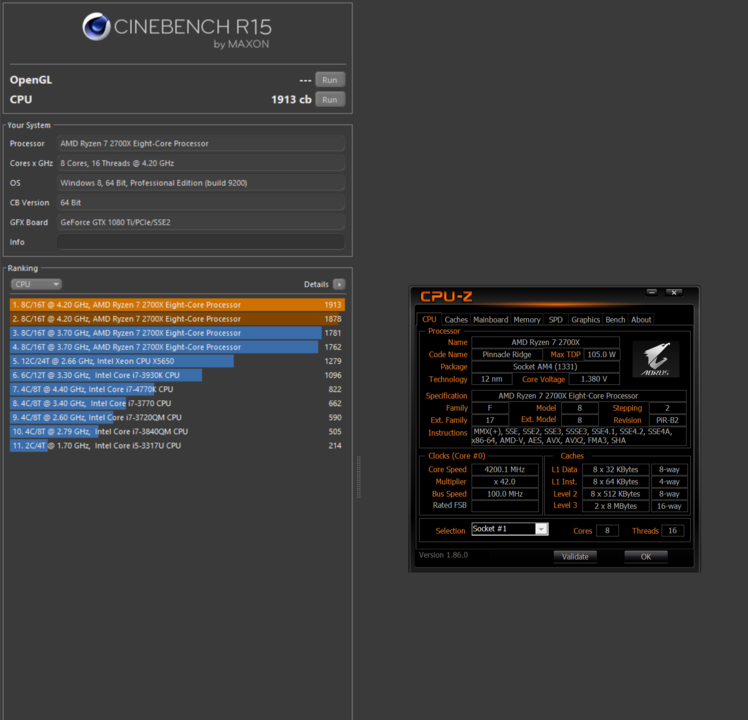Click the Details arrow button in Ranking
This screenshot has height=720, width=748.
point(339,284)
